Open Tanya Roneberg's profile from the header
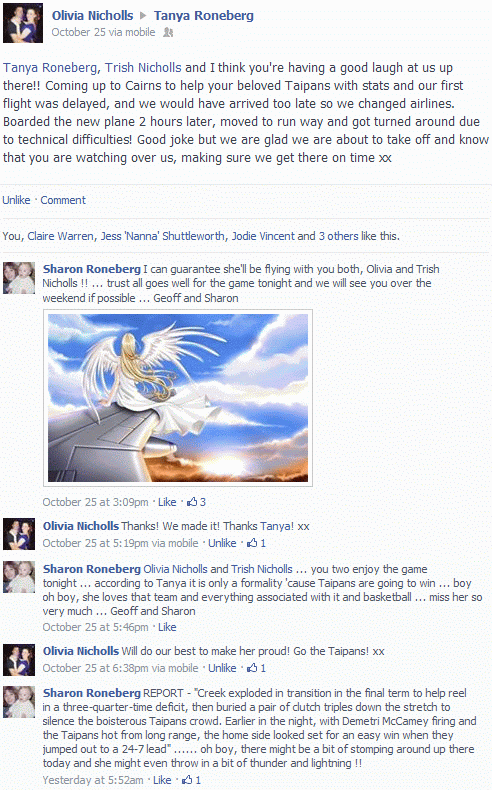Screen dimensions: 492x790 (x=203, y=16)
